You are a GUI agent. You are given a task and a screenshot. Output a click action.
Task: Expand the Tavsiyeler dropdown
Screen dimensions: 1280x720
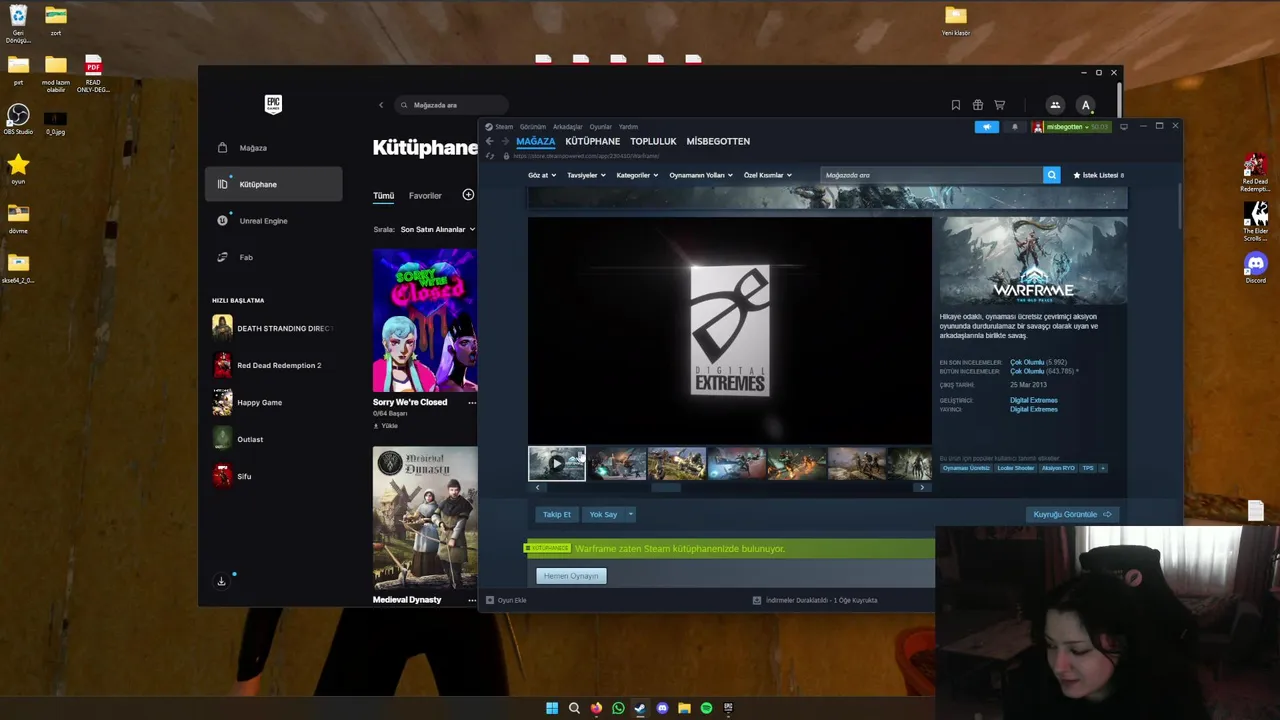click(586, 175)
